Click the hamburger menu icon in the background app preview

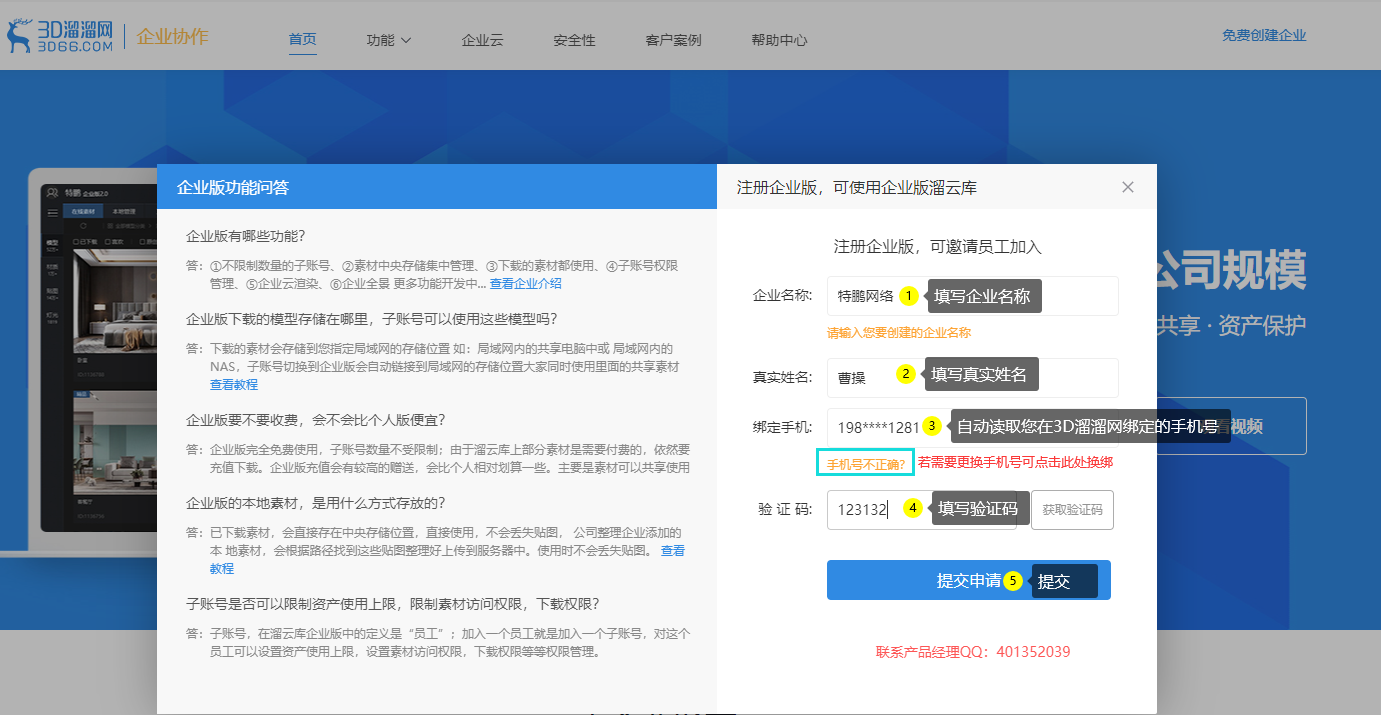tap(53, 213)
